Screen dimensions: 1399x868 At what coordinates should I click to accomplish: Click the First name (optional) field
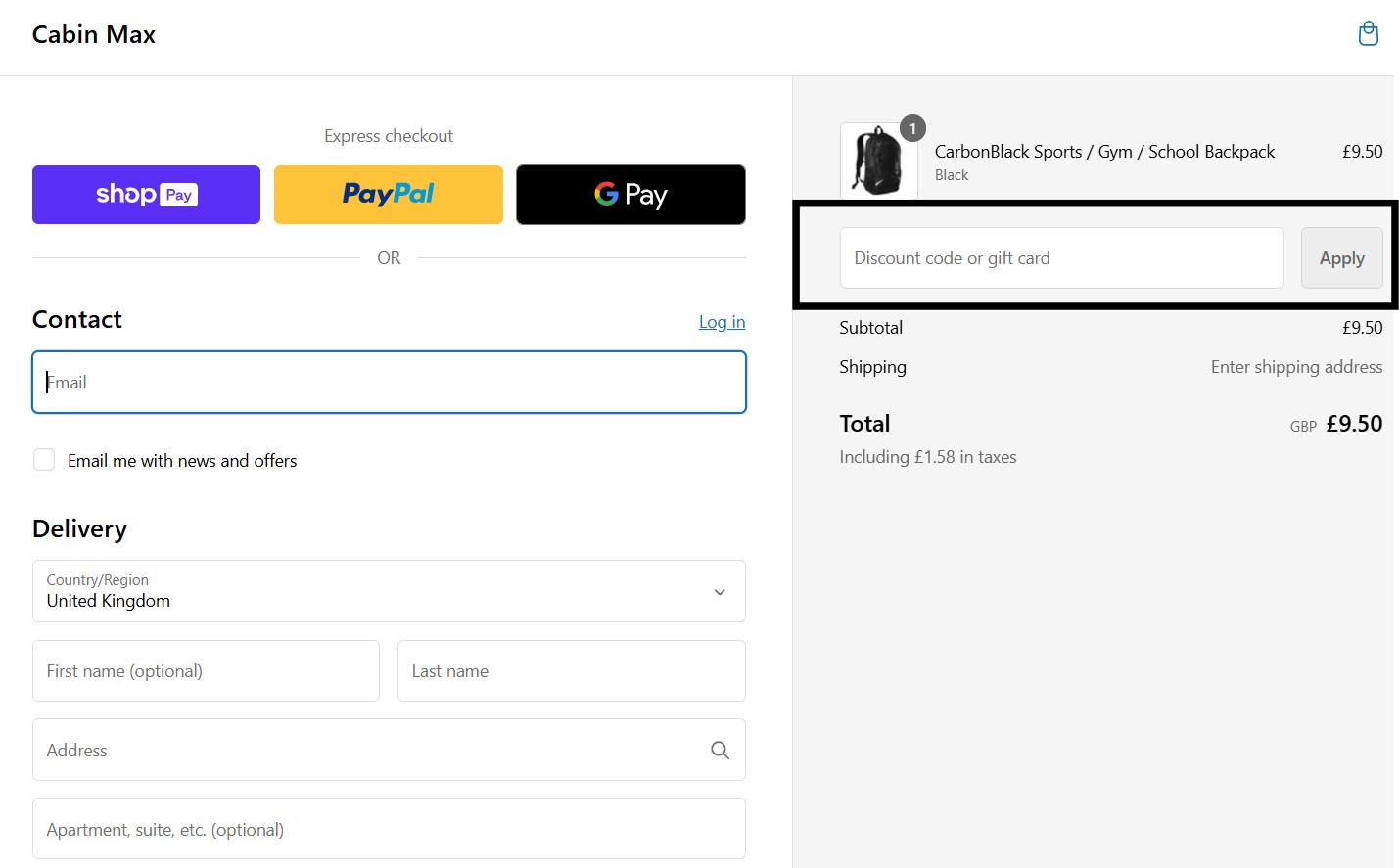click(206, 671)
